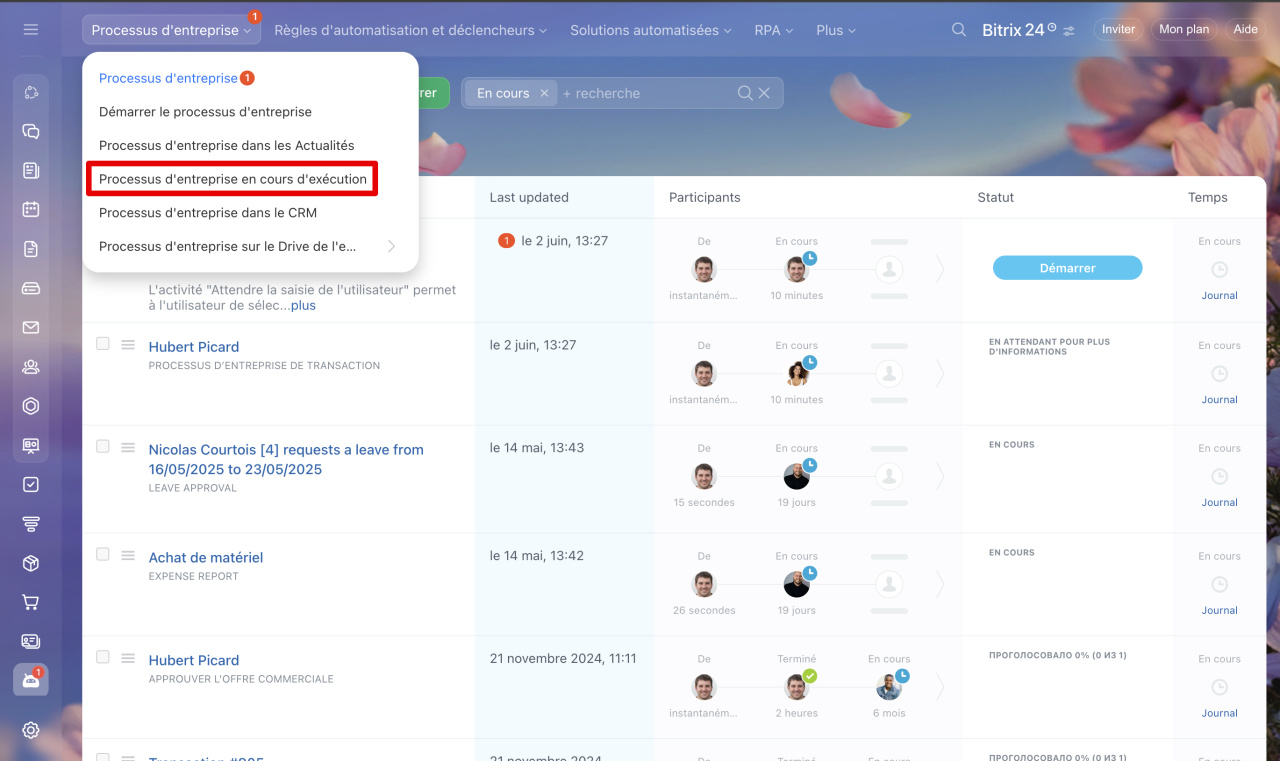1280x761 pixels.
Task: Clear the filter with the X button
Action: click(x=764, y=93)
